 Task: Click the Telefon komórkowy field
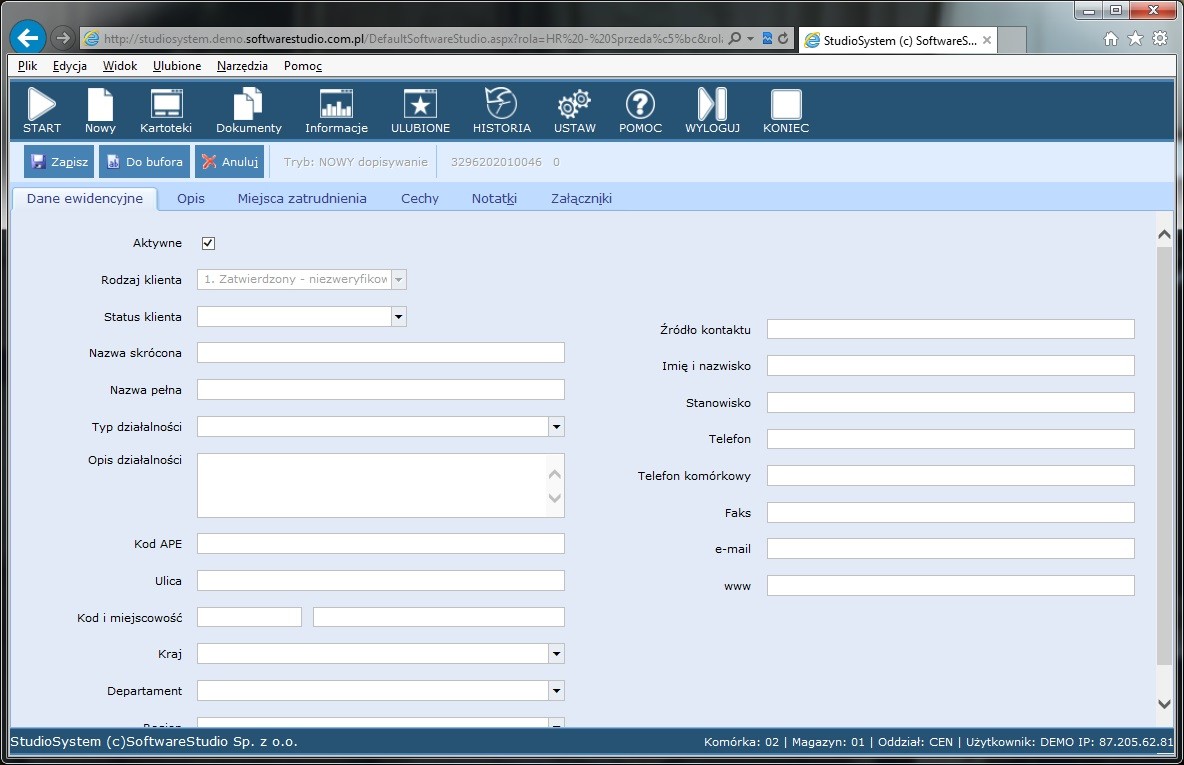(951, 476)
